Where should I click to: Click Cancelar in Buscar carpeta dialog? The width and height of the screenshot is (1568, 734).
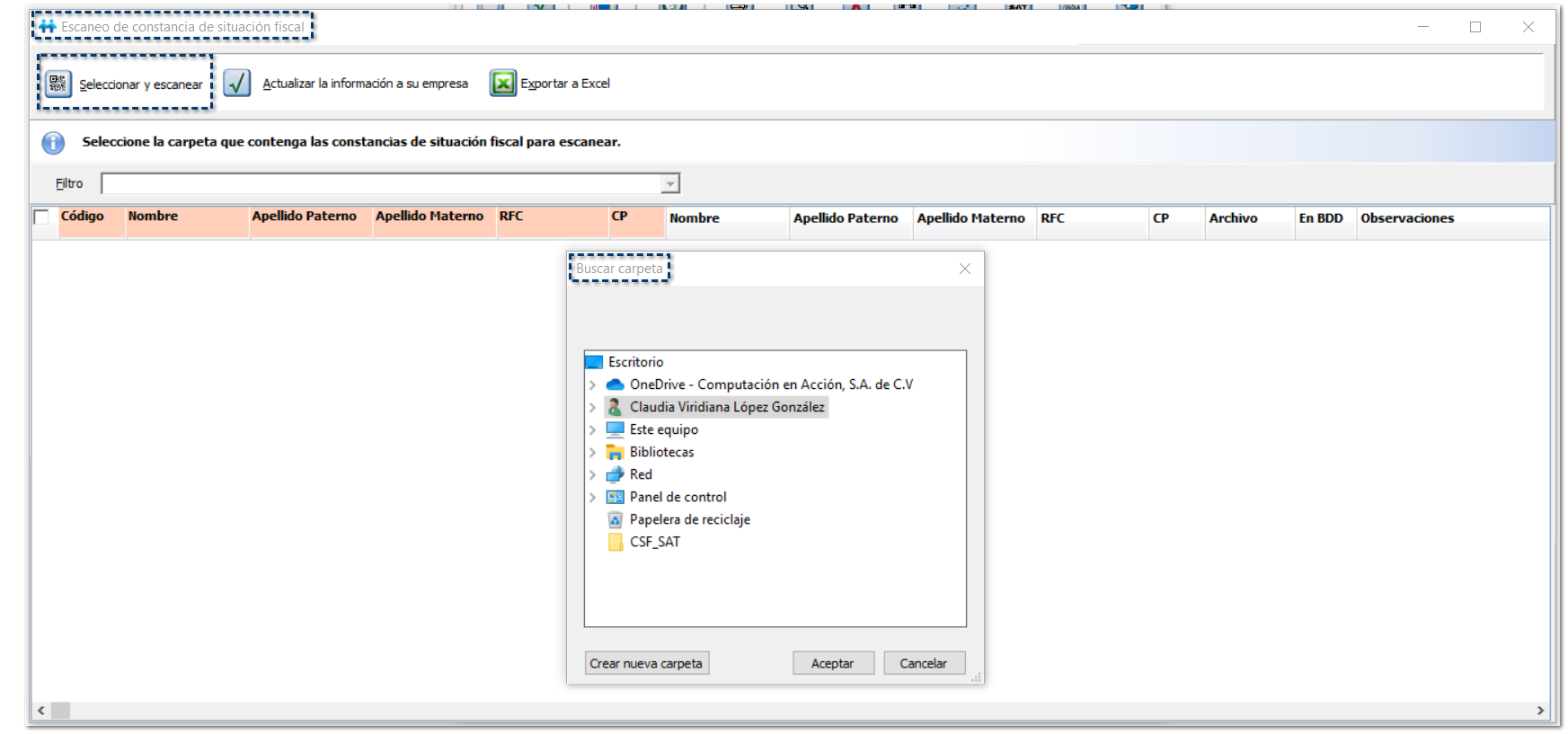tap(924, 663)
